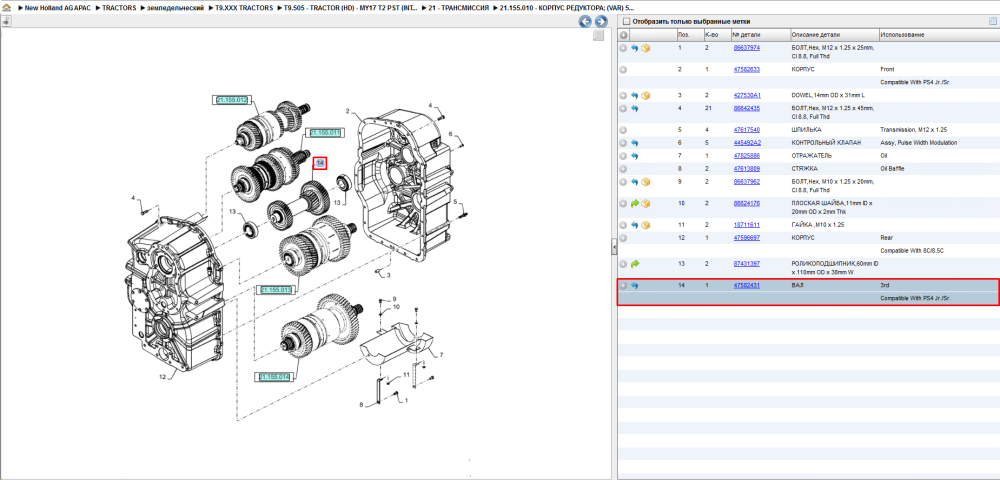
Task: Click blue arrow icon for part 86637974
Action: pyautogui.click(x=635, y=48)
